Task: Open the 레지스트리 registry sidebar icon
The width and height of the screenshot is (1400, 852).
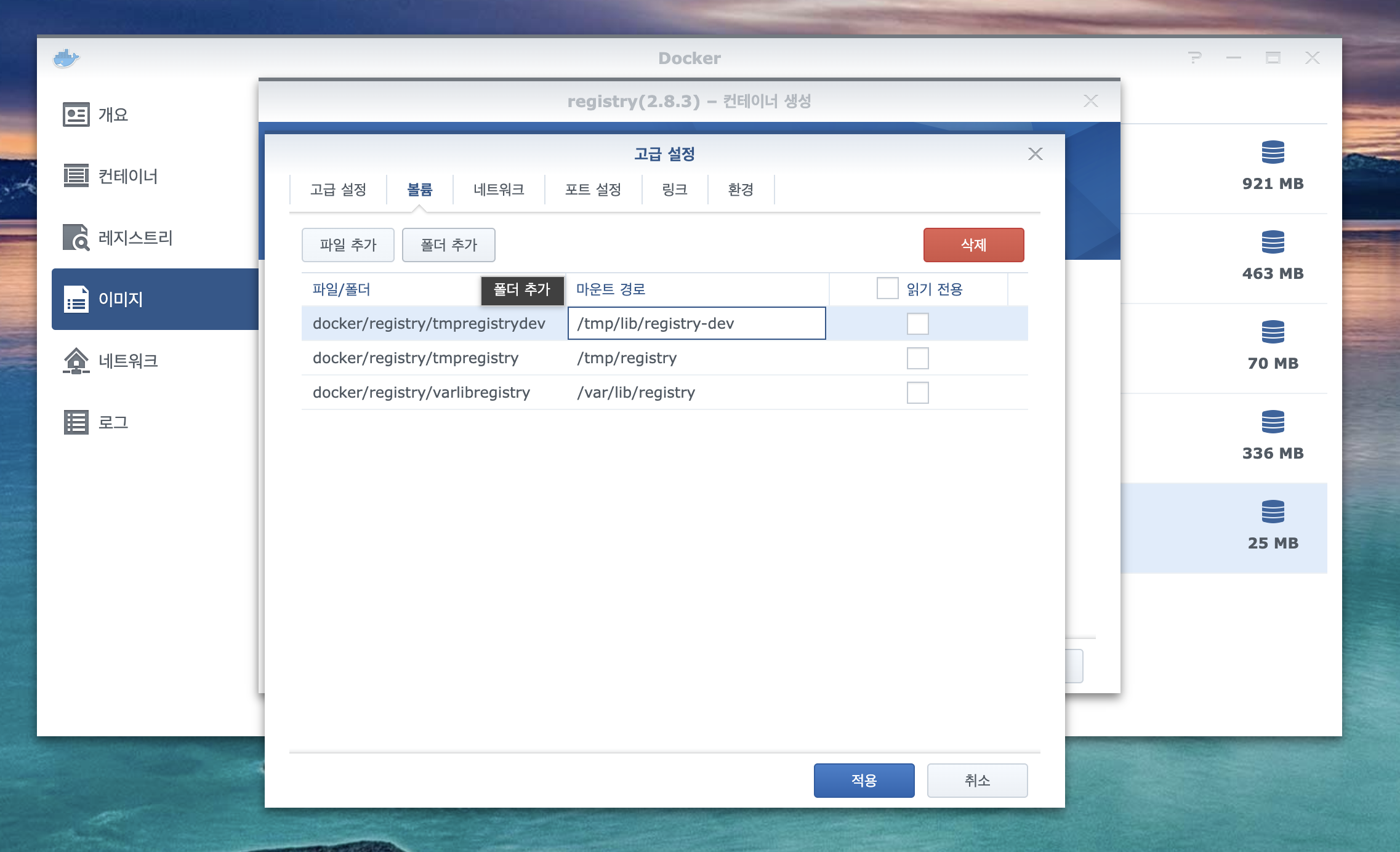Action: [x=76, y=238]
